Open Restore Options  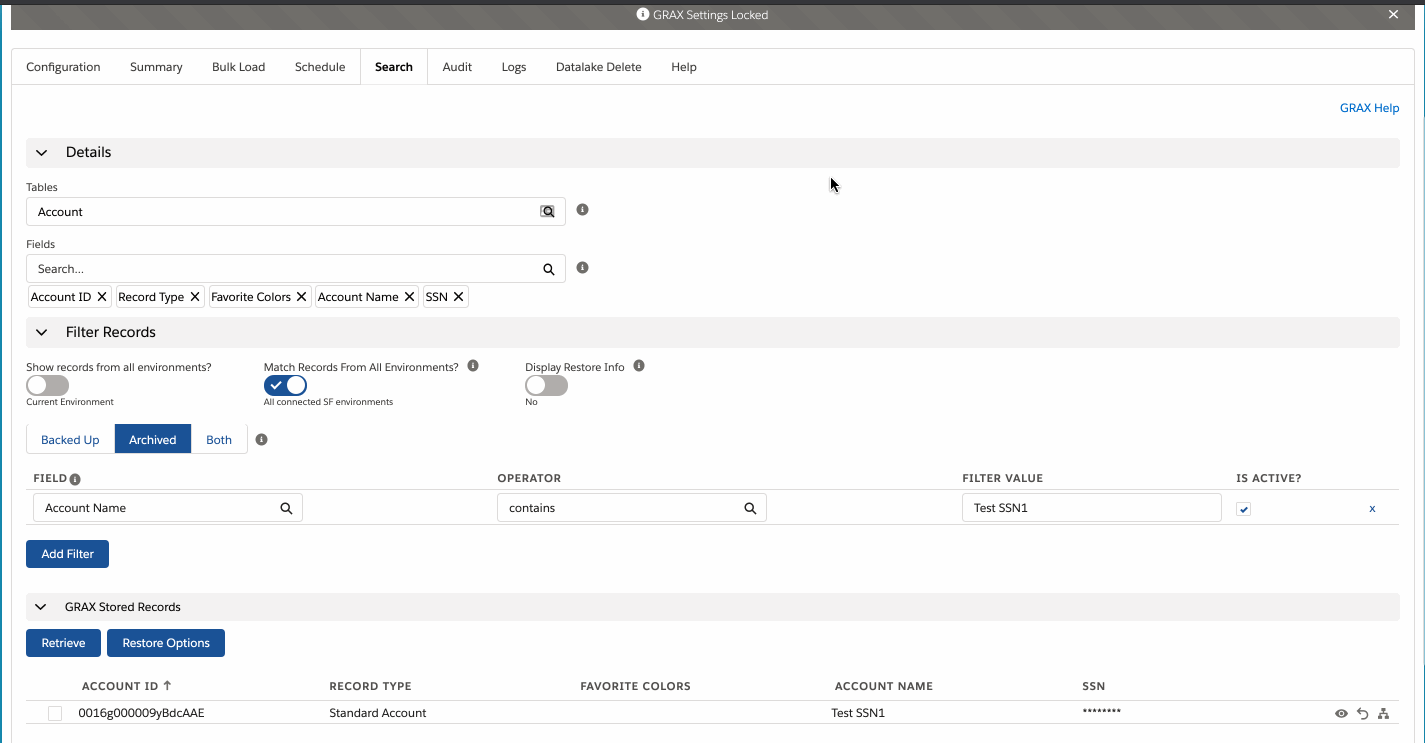tap(166, 643)
